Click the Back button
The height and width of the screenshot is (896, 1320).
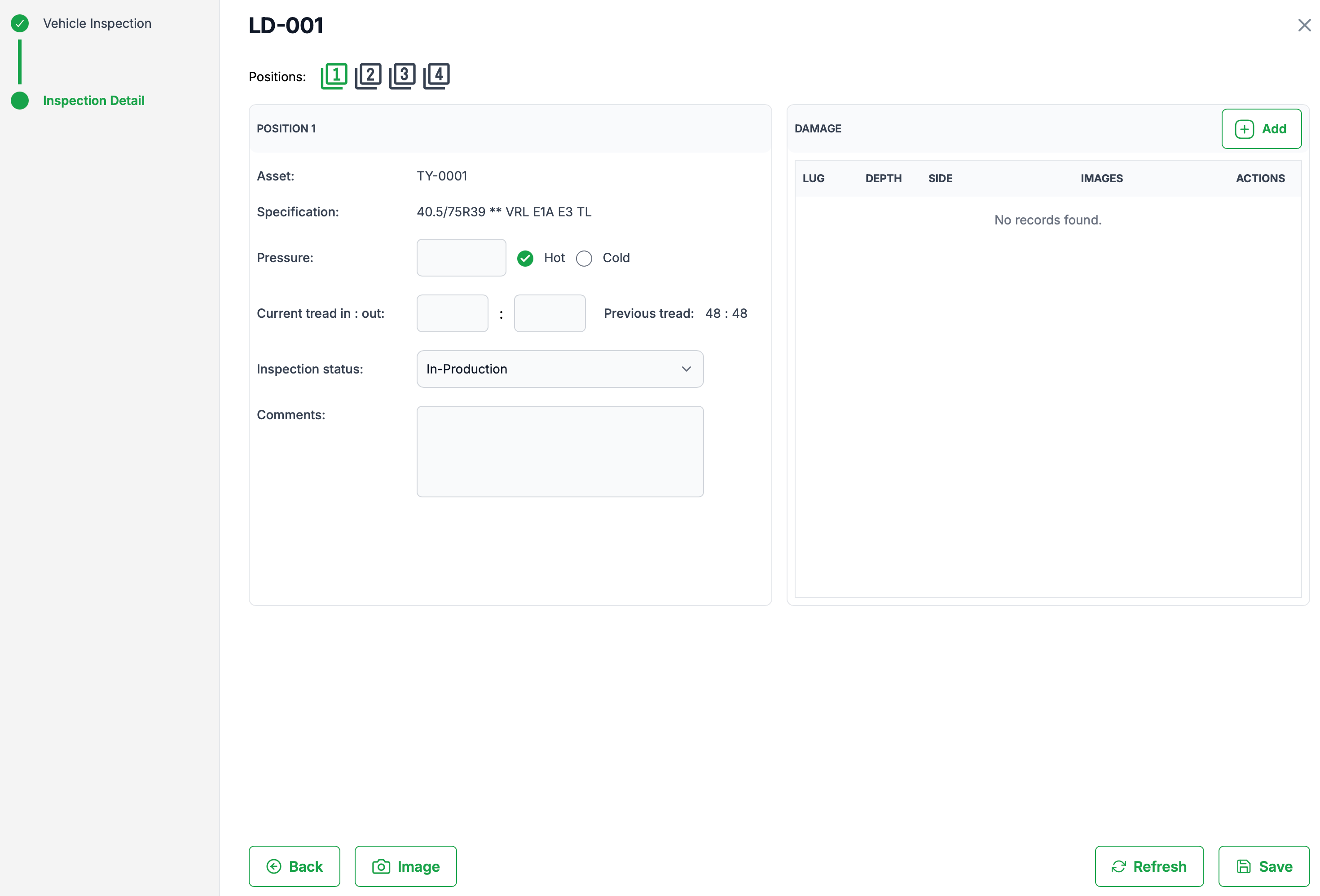(x=294, y=866)
